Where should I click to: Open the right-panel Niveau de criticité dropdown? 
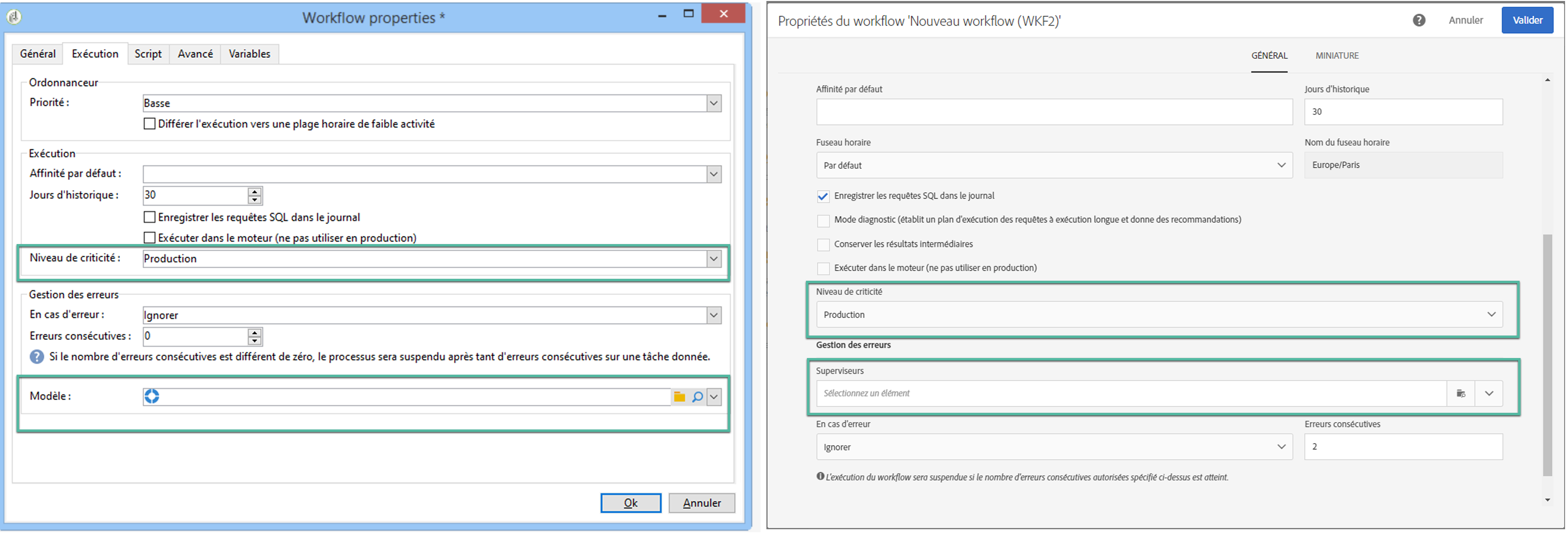coord(1491,315)
